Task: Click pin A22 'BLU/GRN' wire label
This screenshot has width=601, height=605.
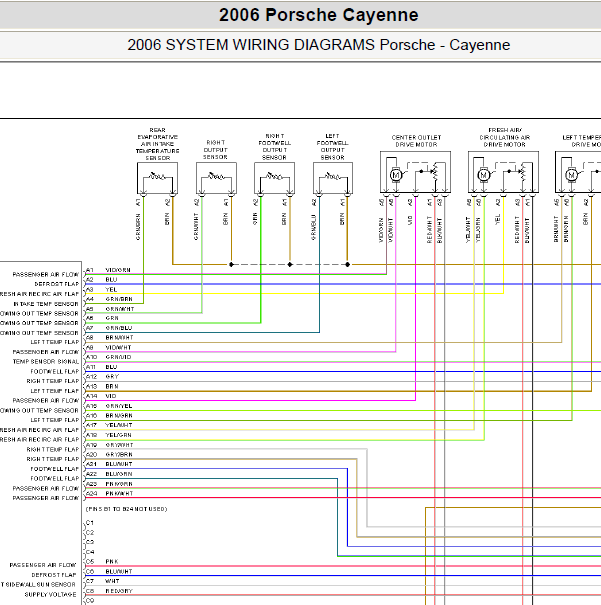Action: pos(119,474)
